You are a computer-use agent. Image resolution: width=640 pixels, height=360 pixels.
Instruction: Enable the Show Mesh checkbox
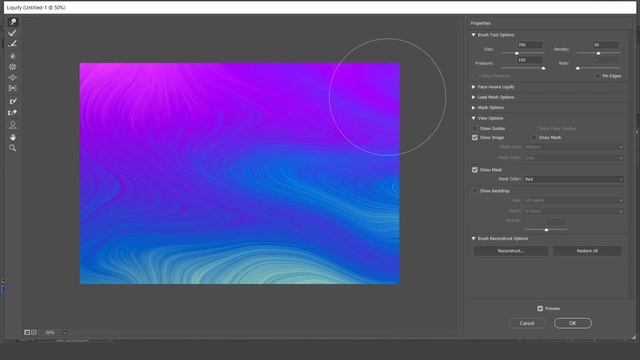534,138
